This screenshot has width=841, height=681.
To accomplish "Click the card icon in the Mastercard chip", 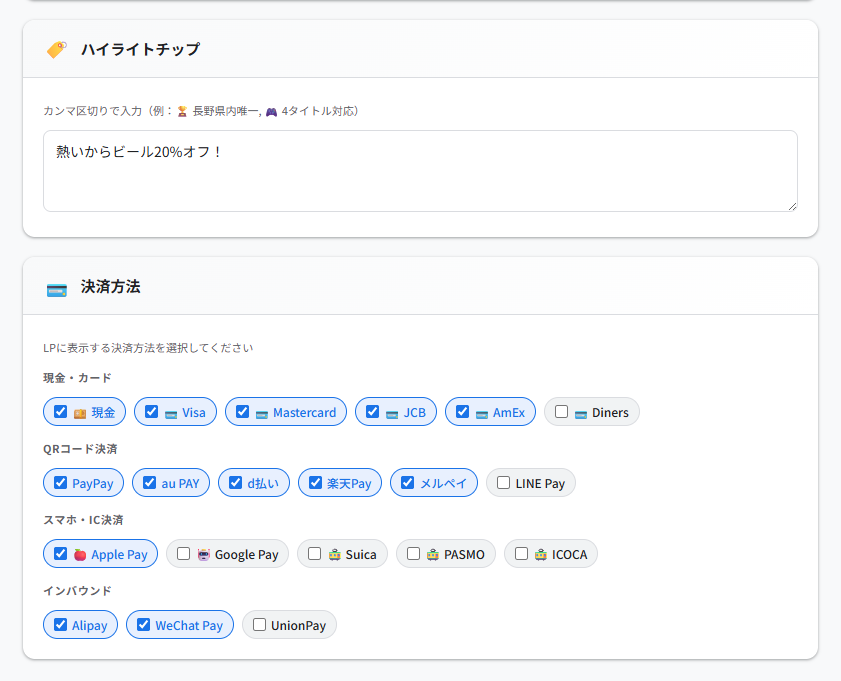I will click(x=262, y=414).
